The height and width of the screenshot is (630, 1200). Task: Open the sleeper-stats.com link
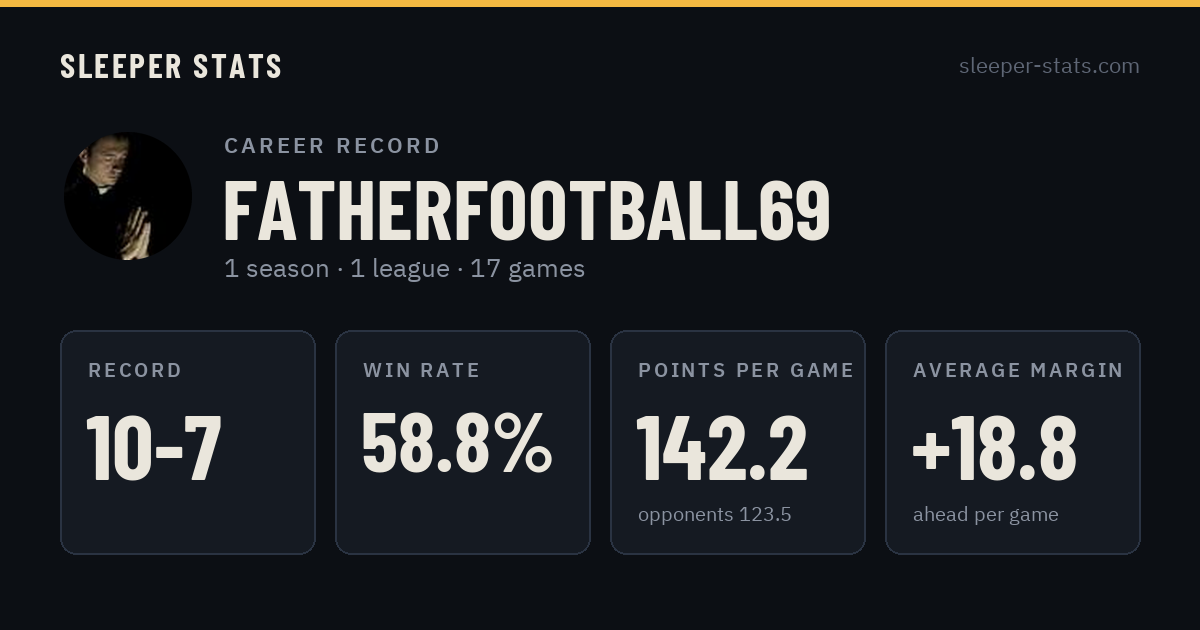1049,66
